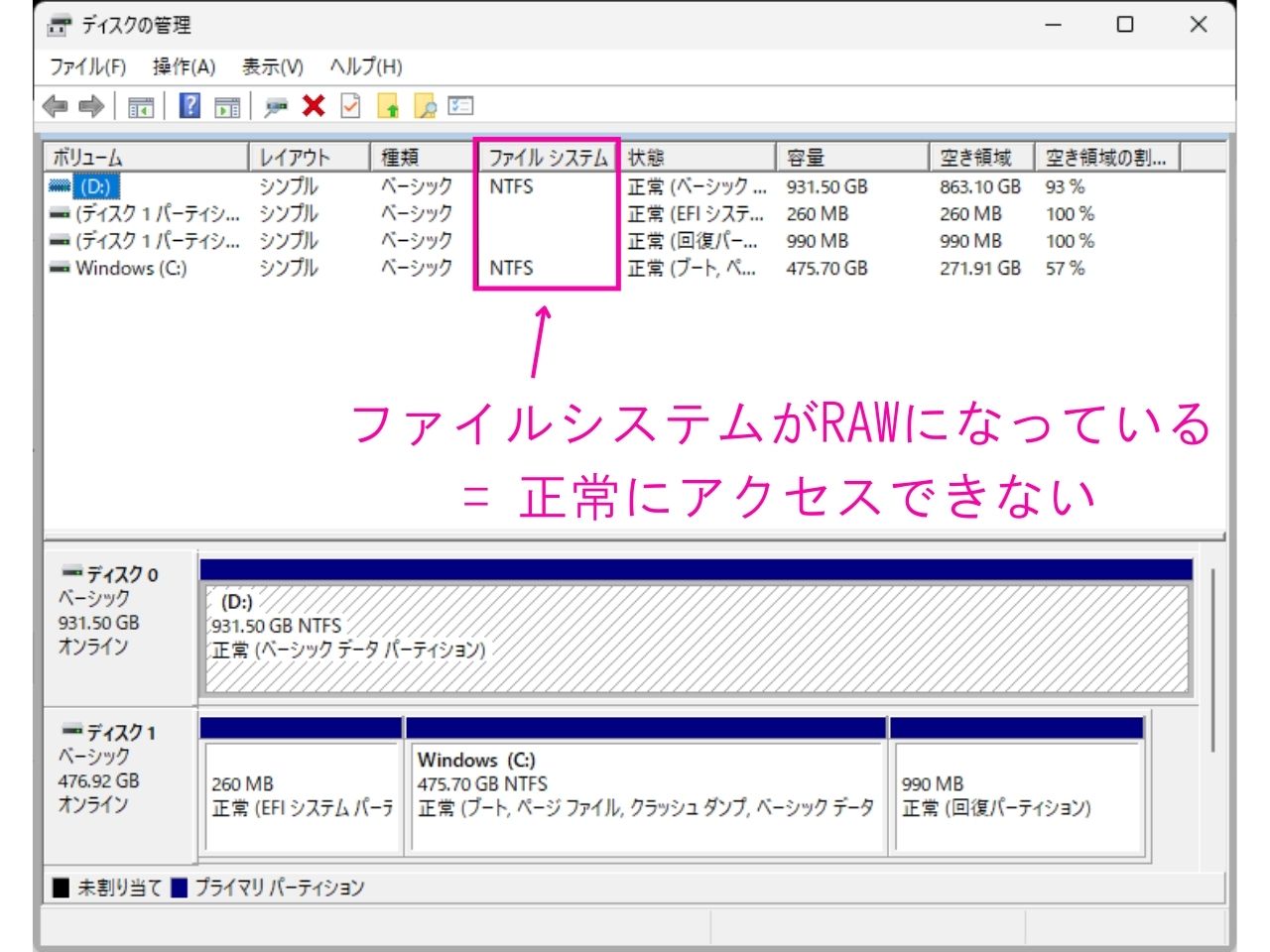The width and height of the screenshot is (1270, 952).
Task: Sort by the 状態 column header
Action: (698, 157)
